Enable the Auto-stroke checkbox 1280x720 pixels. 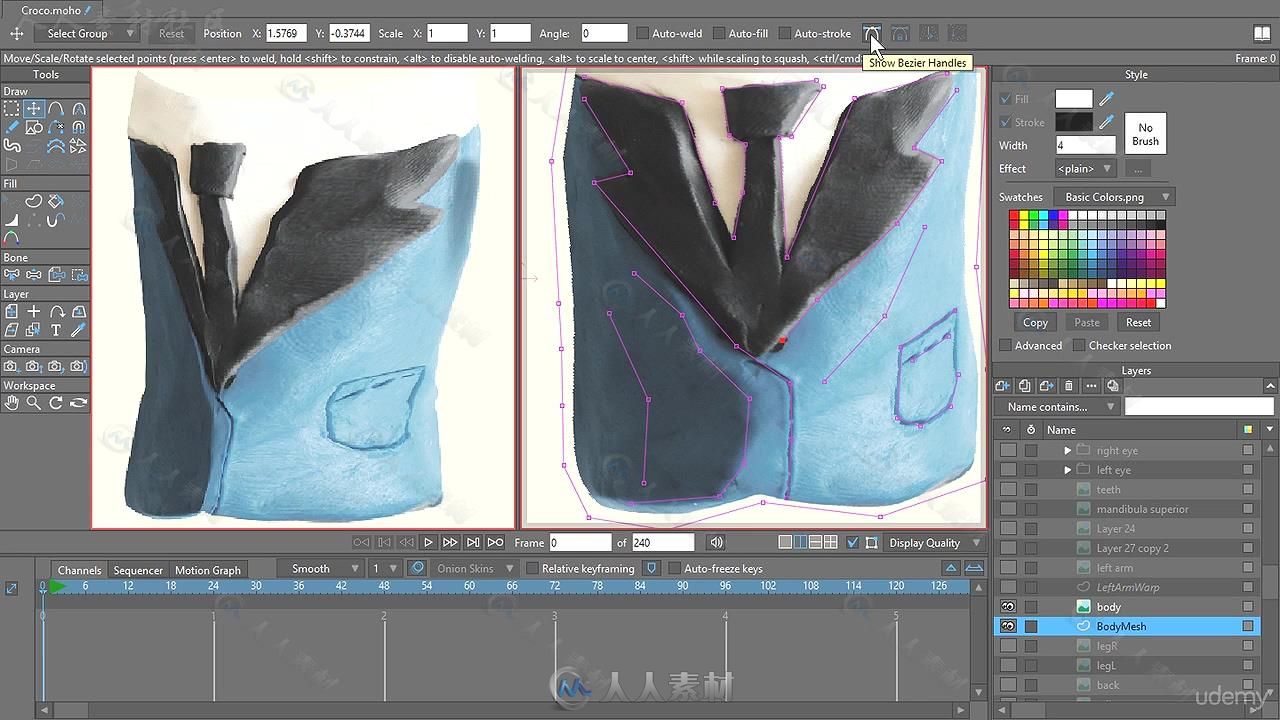[x=785, y=34]
